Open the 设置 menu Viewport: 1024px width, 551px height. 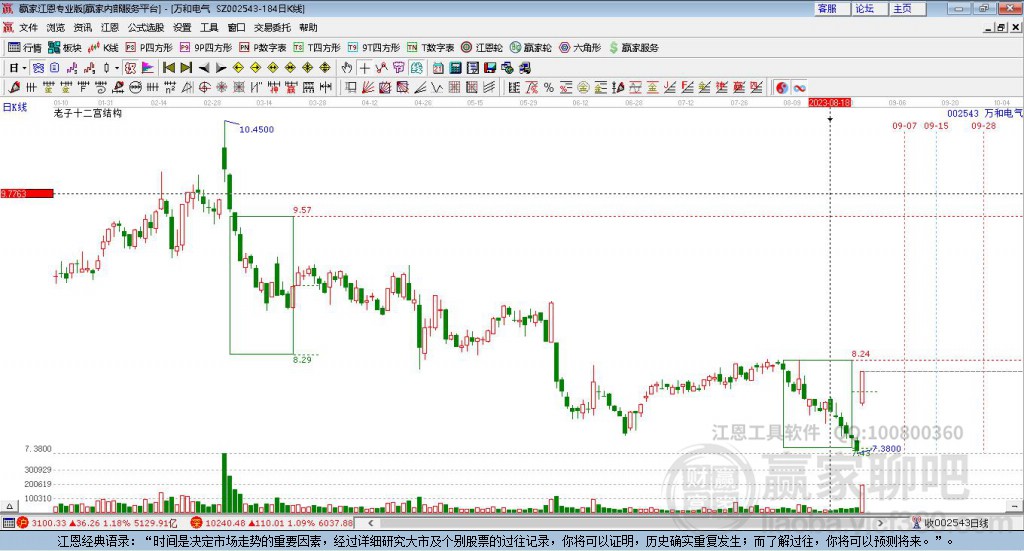click(x=182, y=27)
